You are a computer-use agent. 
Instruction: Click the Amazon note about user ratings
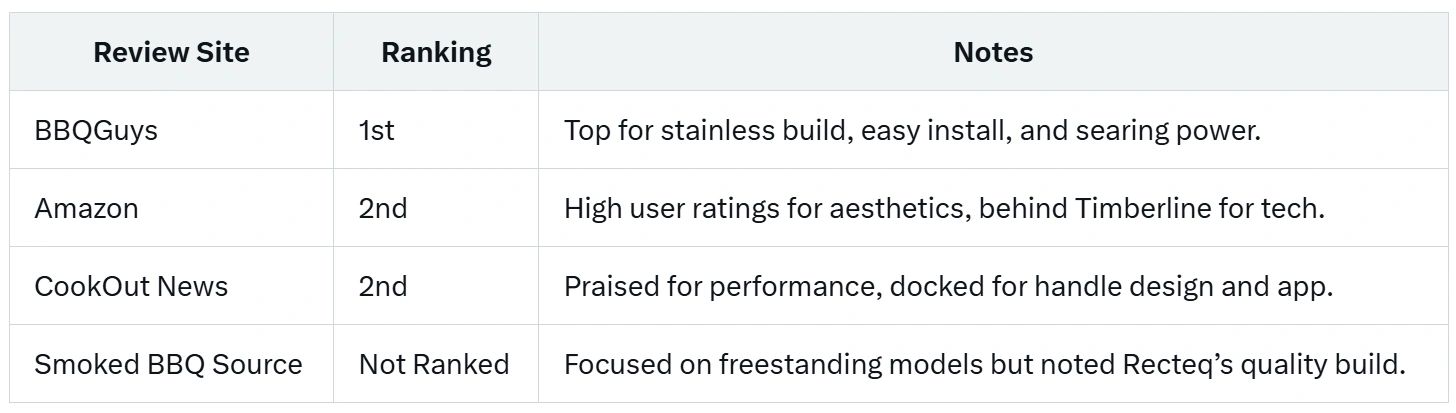click(x=944, y=208)
